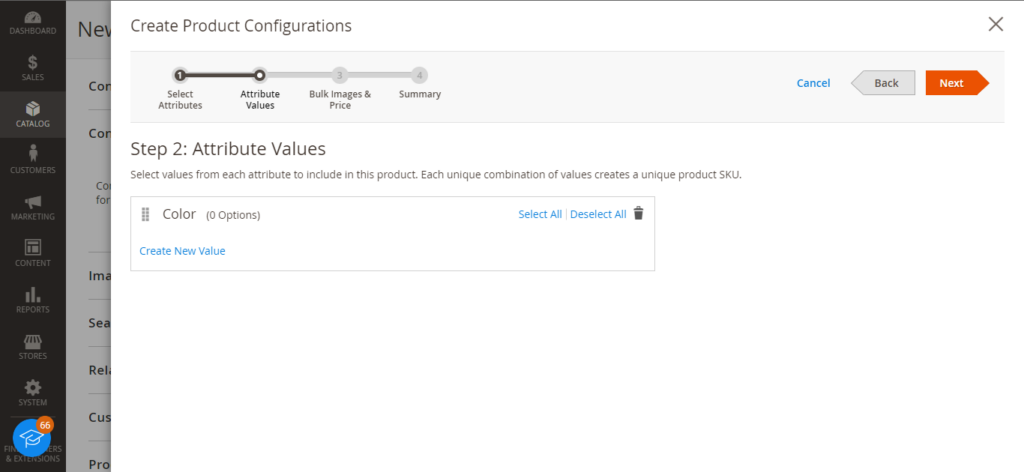Open the Dashboard sidebar icon
This screenshot has width=1024, height=472.
[x=33, y=22]
